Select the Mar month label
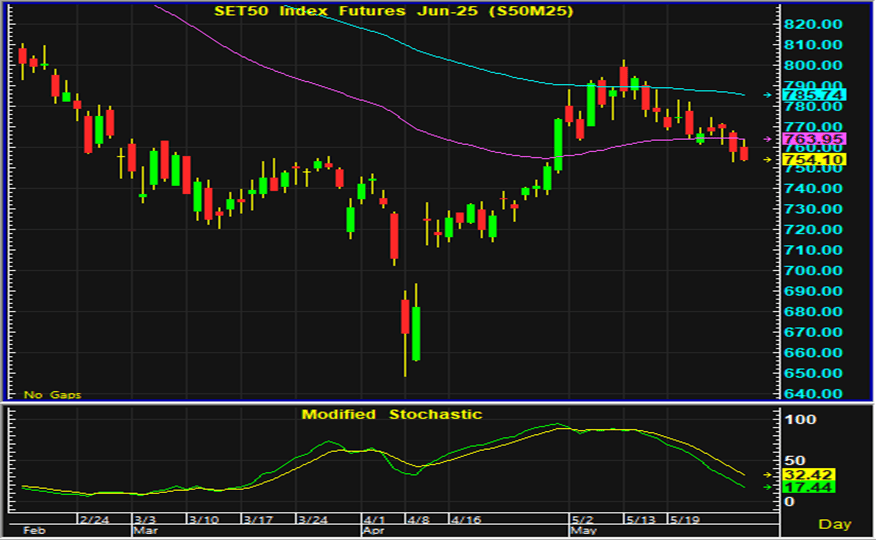The image size is (876, 540). point(146,533)
